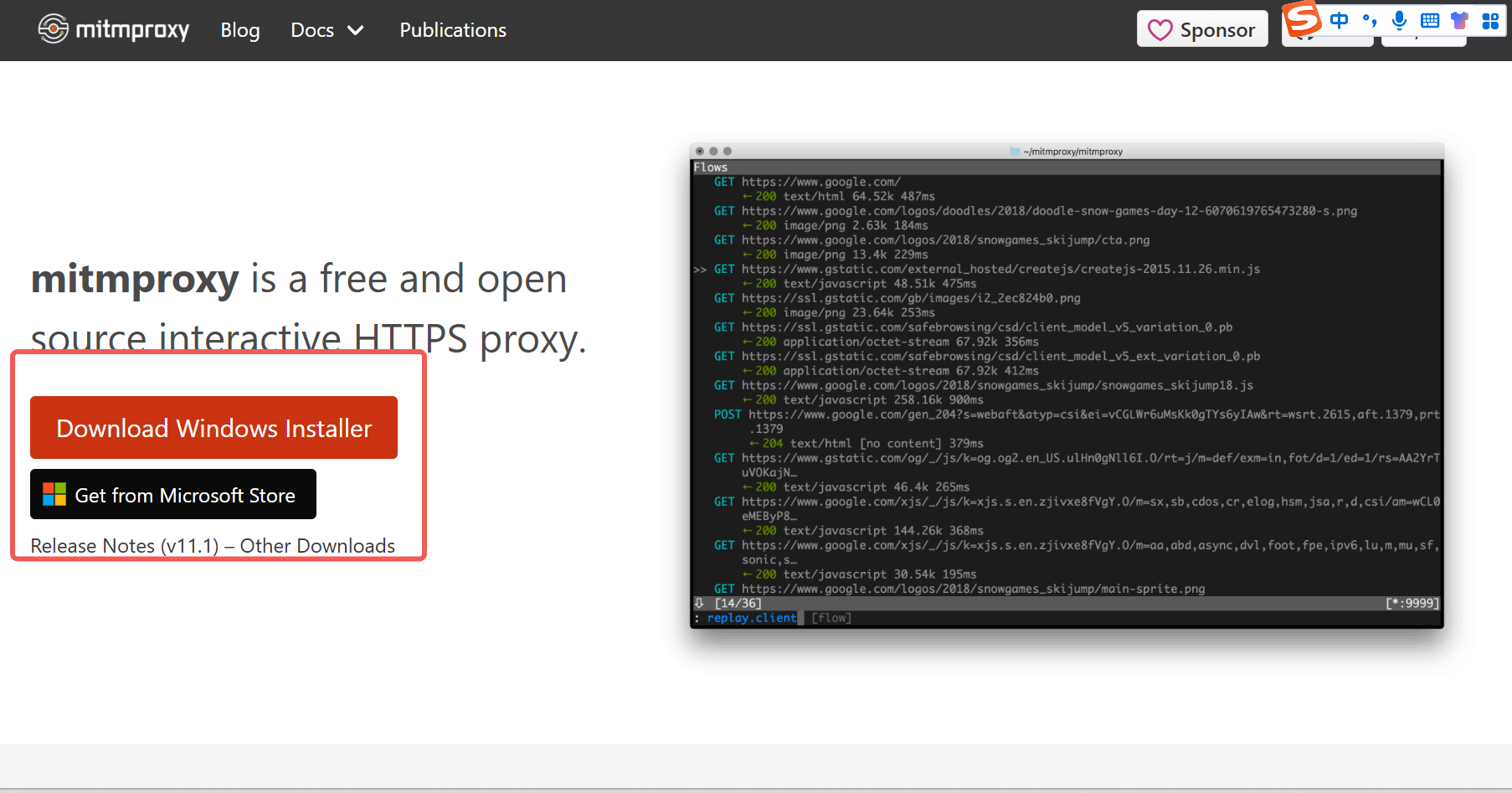
Task: Toggle the punctuation mode icon
Action: (1370, 20)
